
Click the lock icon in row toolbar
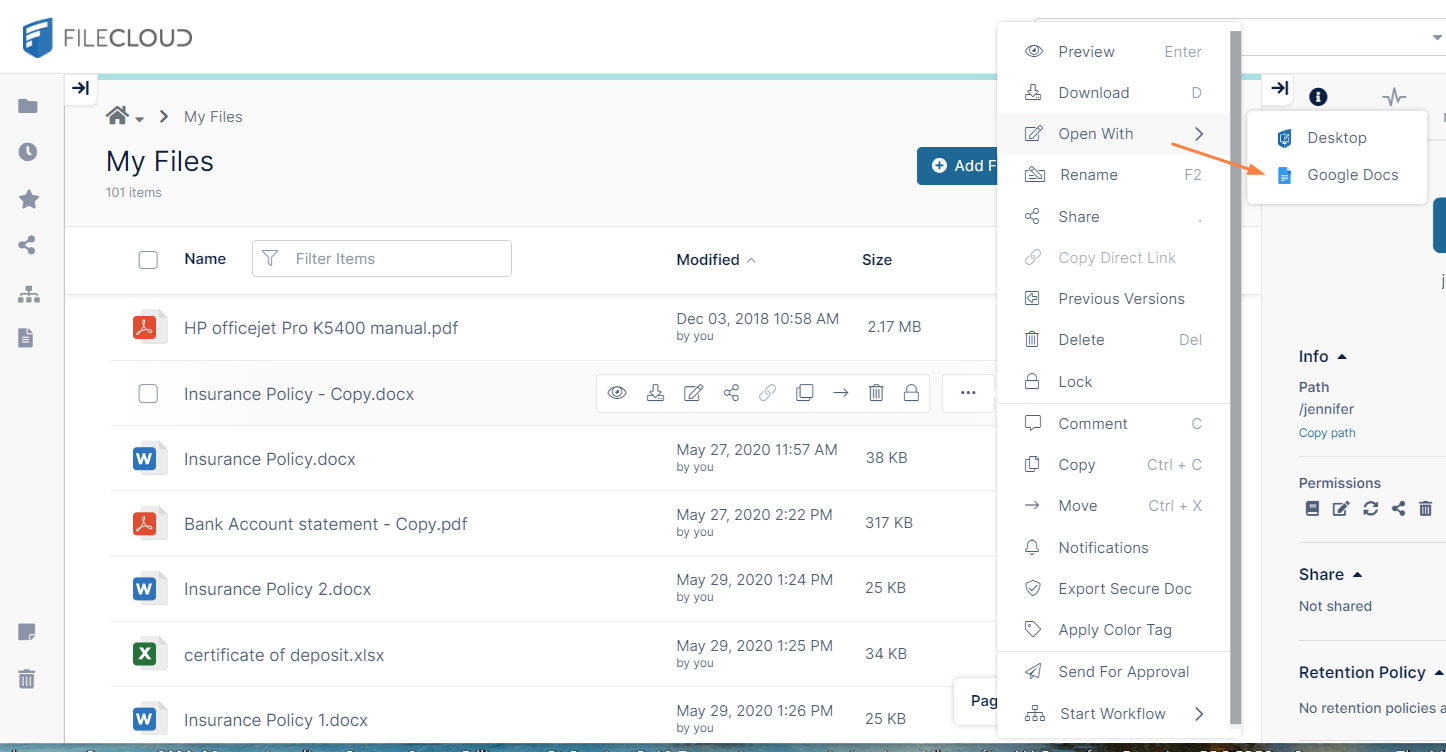(911, 393)
